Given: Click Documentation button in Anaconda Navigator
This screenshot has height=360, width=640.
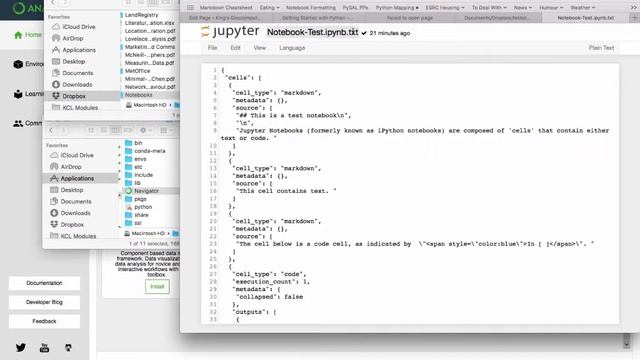Looking at the screenshot, I should point(44,283).
